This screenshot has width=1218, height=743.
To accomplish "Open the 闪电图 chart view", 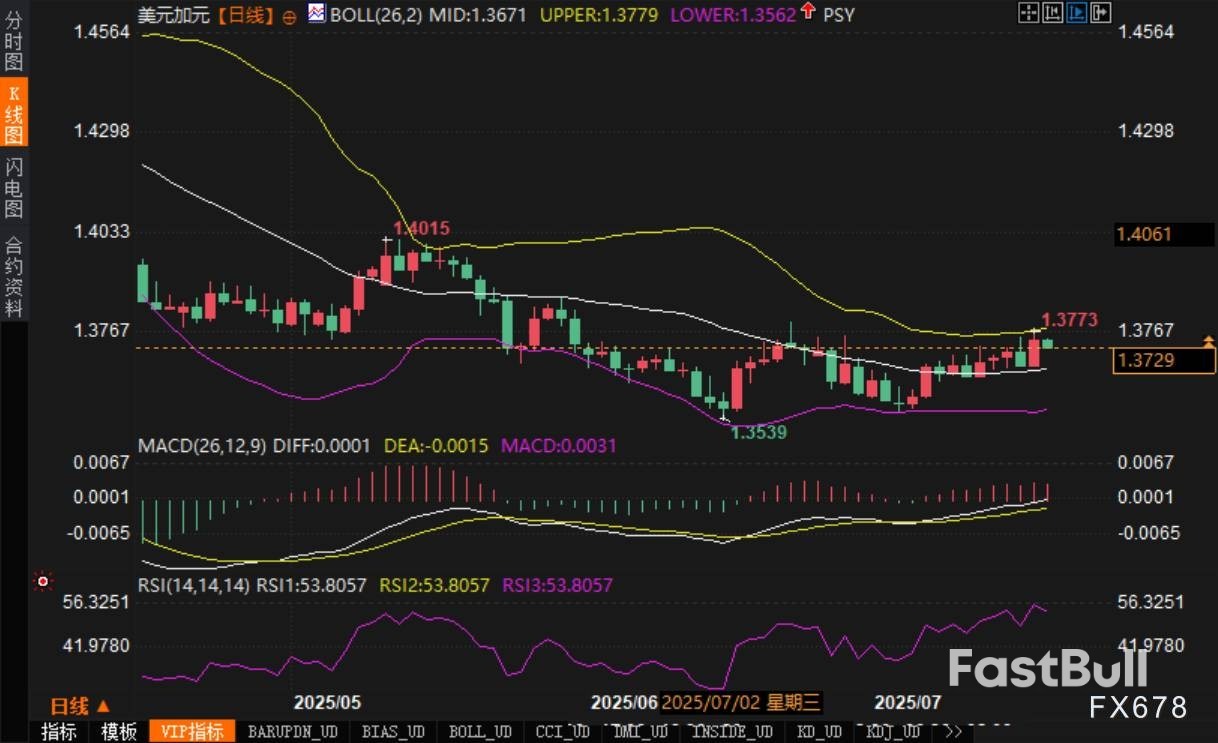I will pos(14,187).
